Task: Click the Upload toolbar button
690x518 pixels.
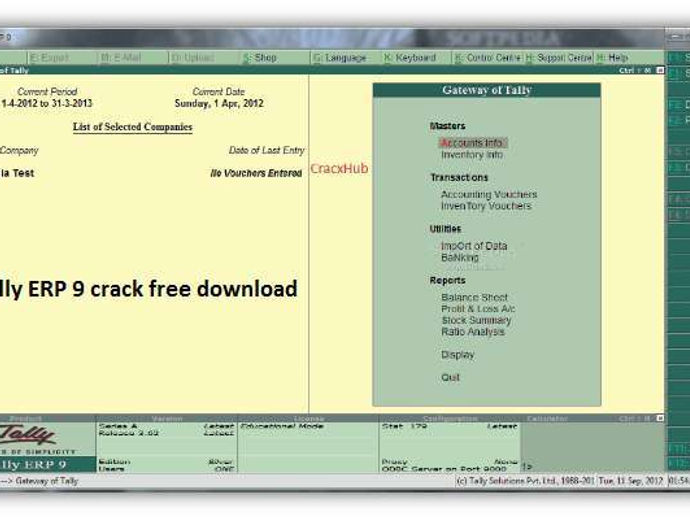Action: point(193,58)
